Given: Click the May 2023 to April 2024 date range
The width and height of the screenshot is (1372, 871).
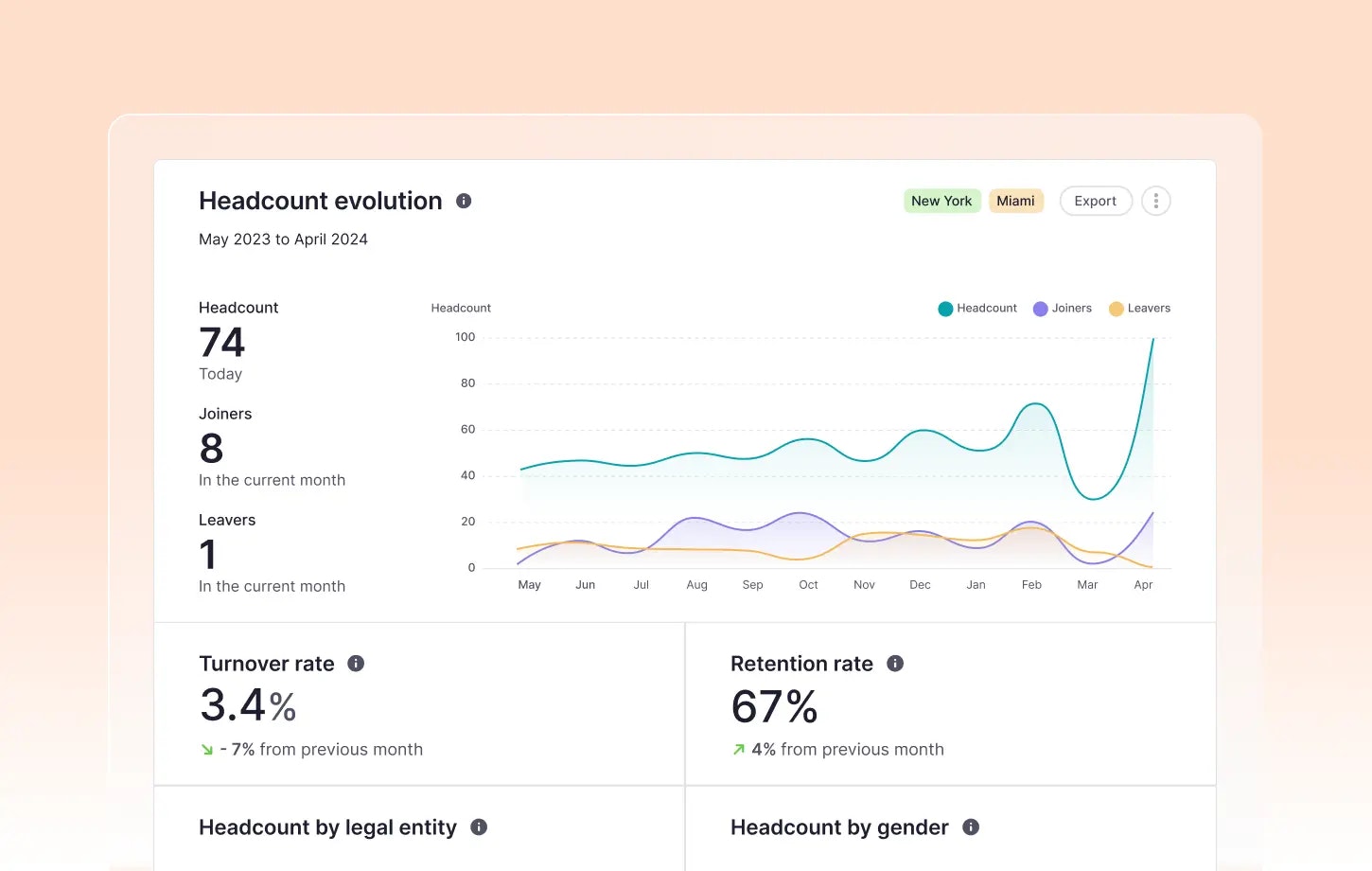Looking at the screenshot, I should tap(283, 240).
